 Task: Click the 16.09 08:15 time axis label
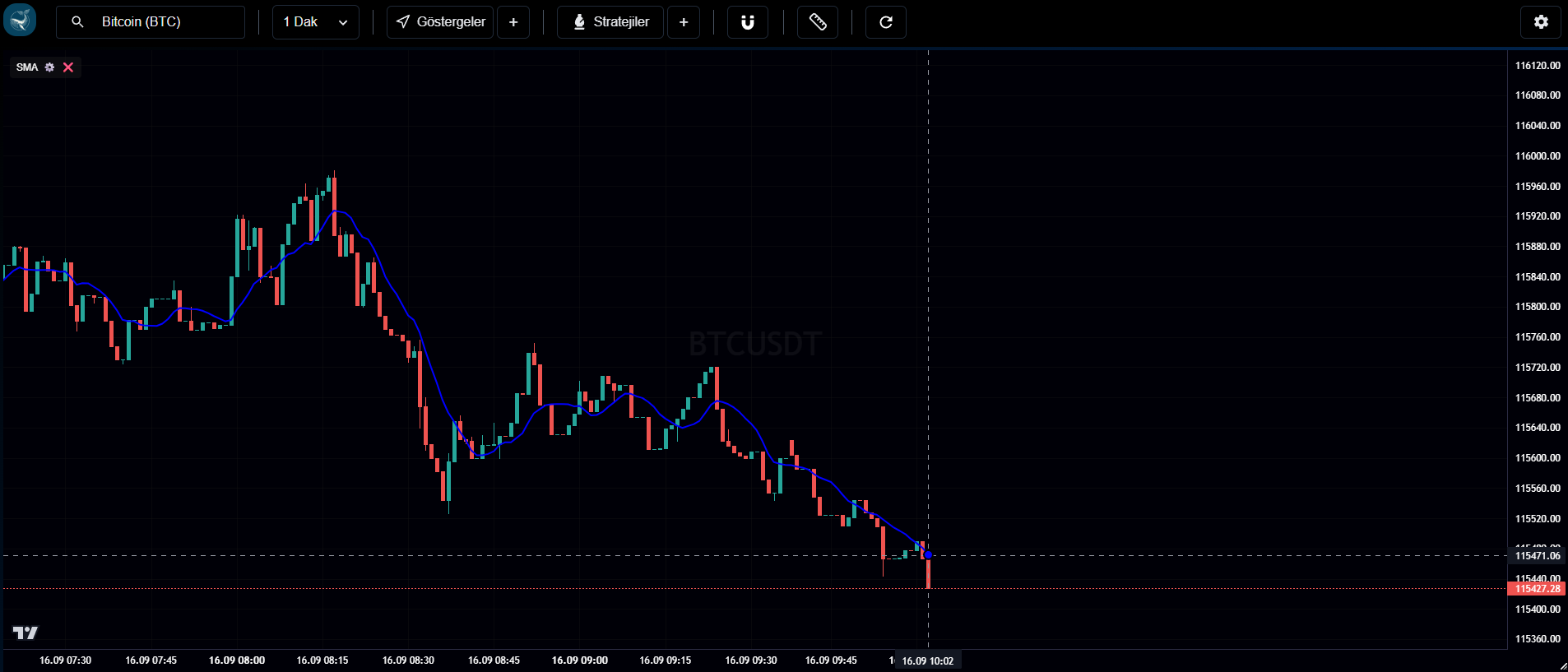pos(322,660)
